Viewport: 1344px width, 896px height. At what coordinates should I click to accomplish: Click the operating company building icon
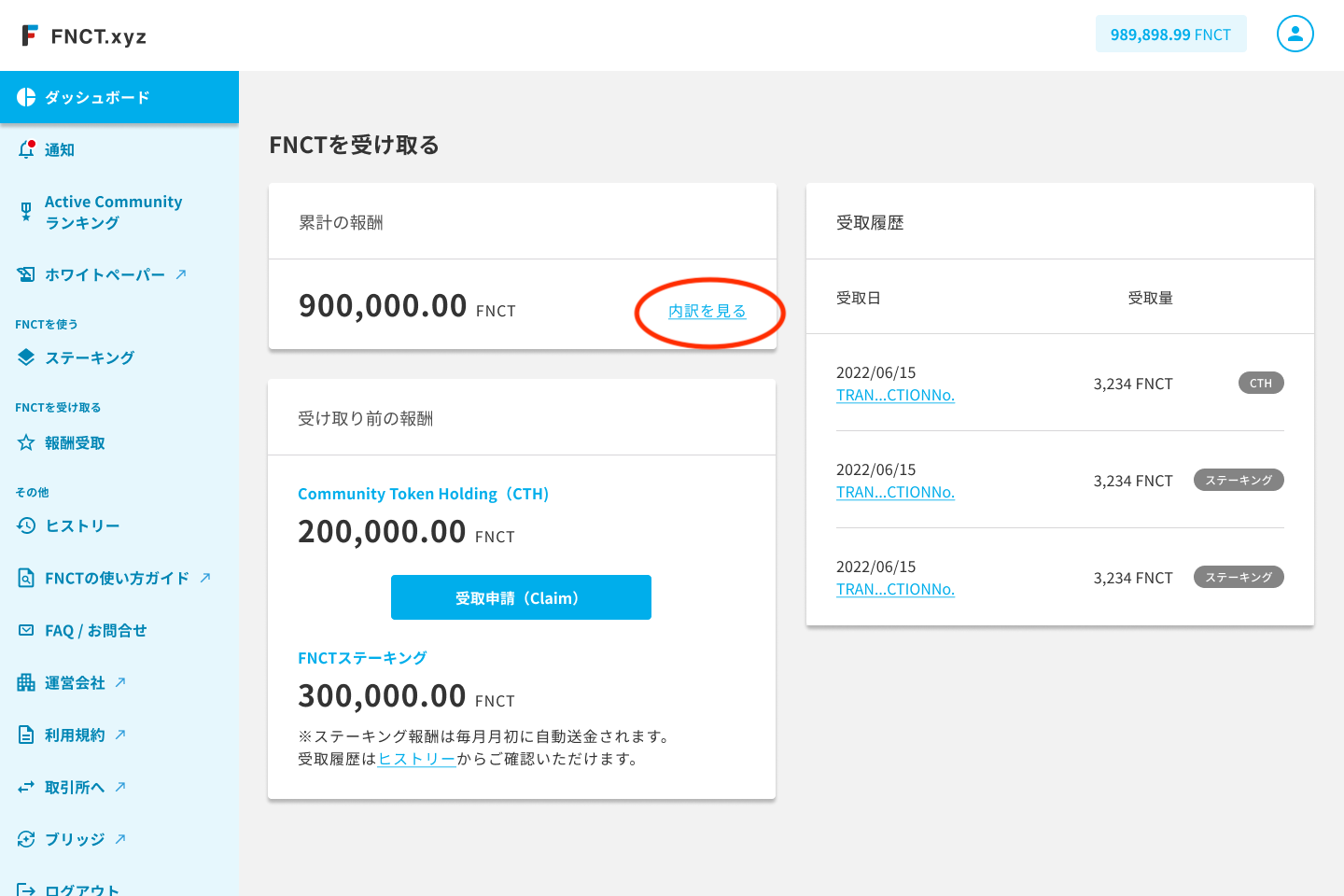pyautogui.click(x=26, y=682)
